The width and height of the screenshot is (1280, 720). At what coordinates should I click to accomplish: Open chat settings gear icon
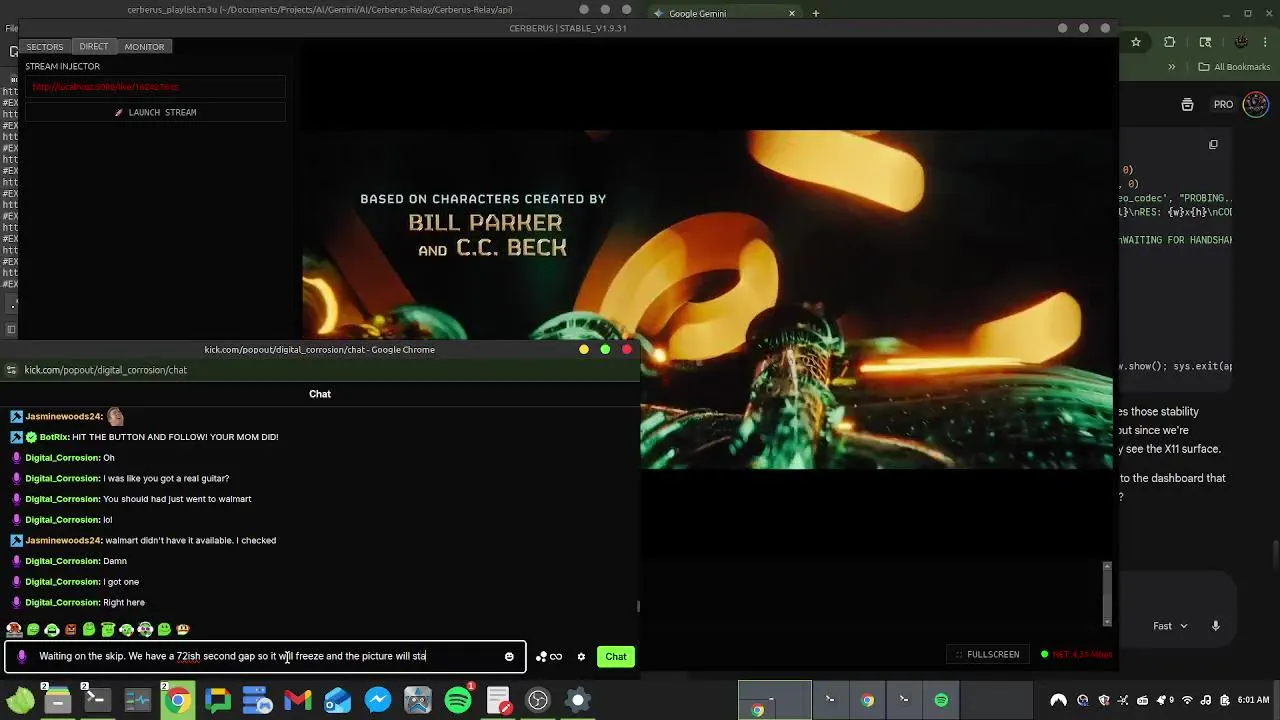pyautogui.click(x=581, y=657)
